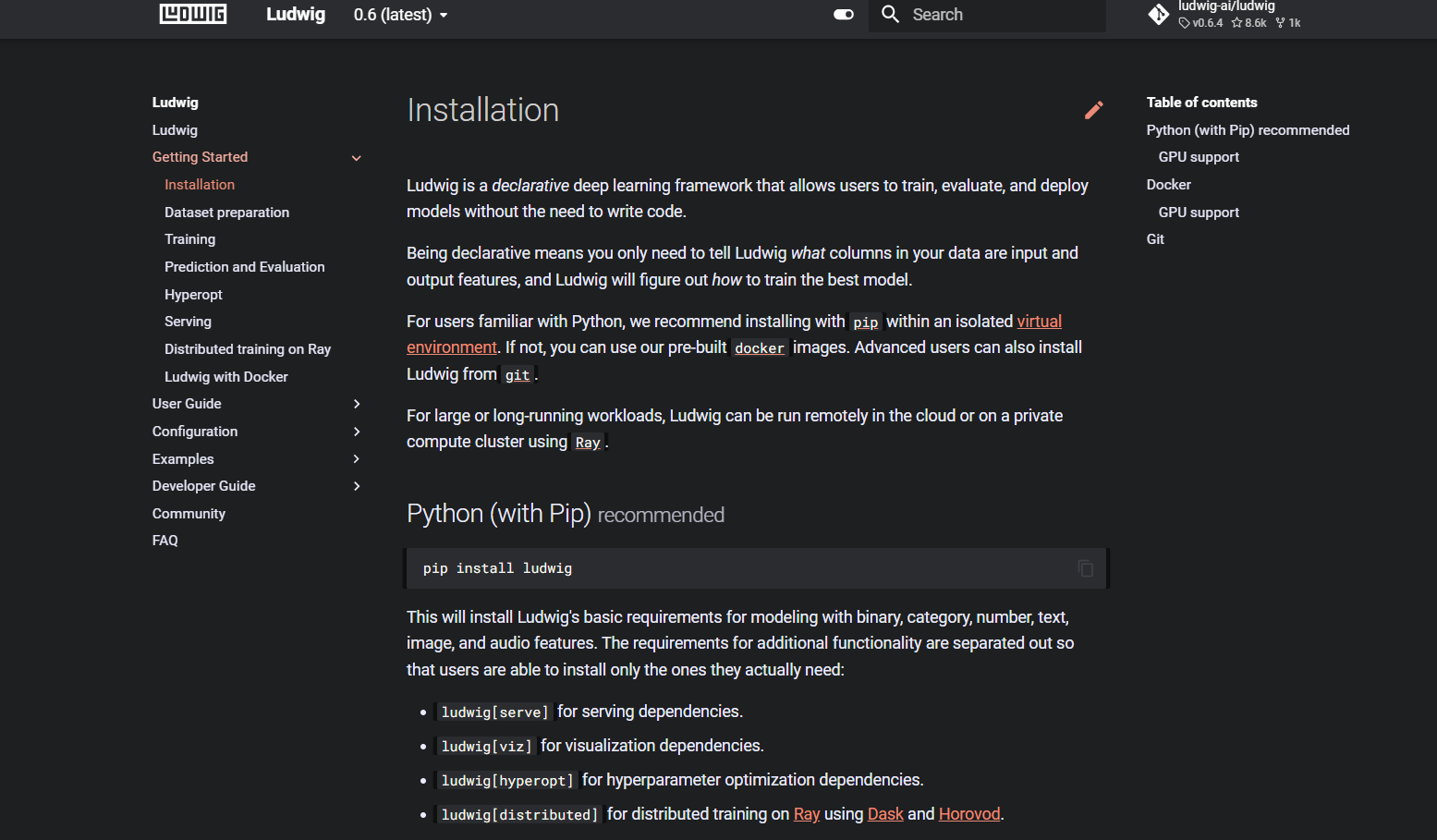Toggle the dark/light mode switch
The height and width of the screenshot is (840, 1437).
(x=843, y=14)
